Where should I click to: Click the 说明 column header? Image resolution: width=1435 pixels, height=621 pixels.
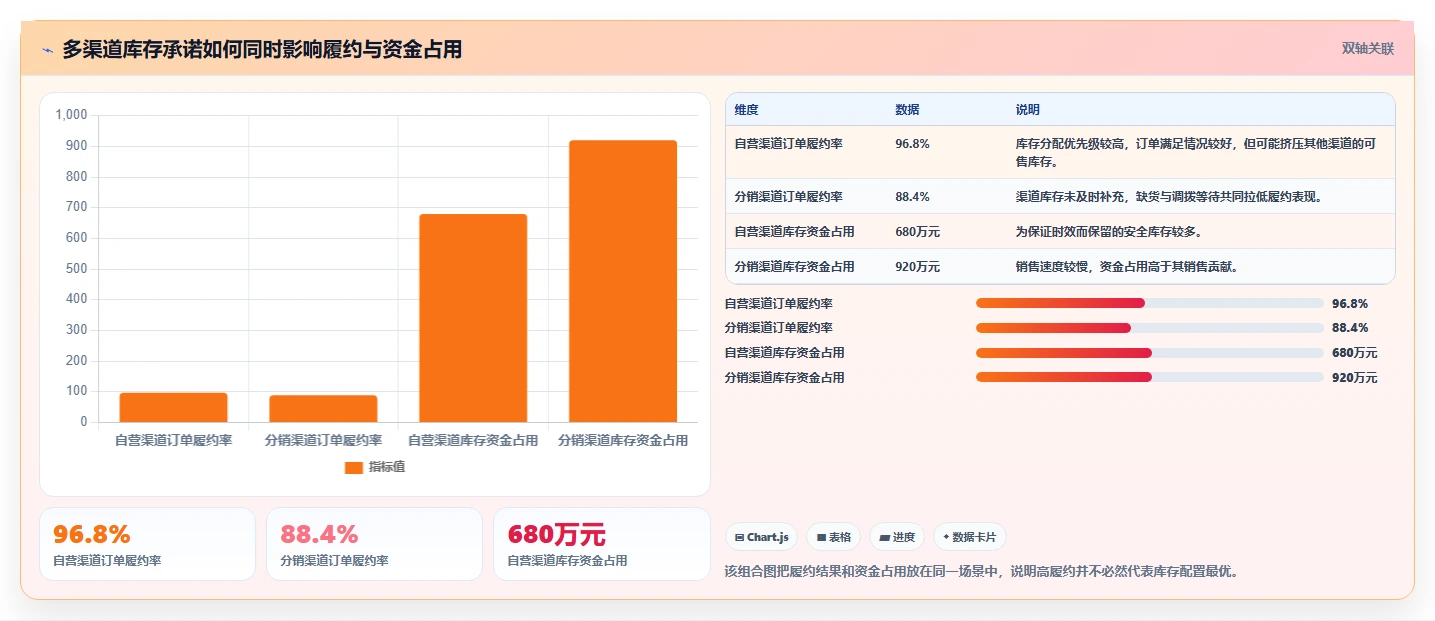[1027, 110]
